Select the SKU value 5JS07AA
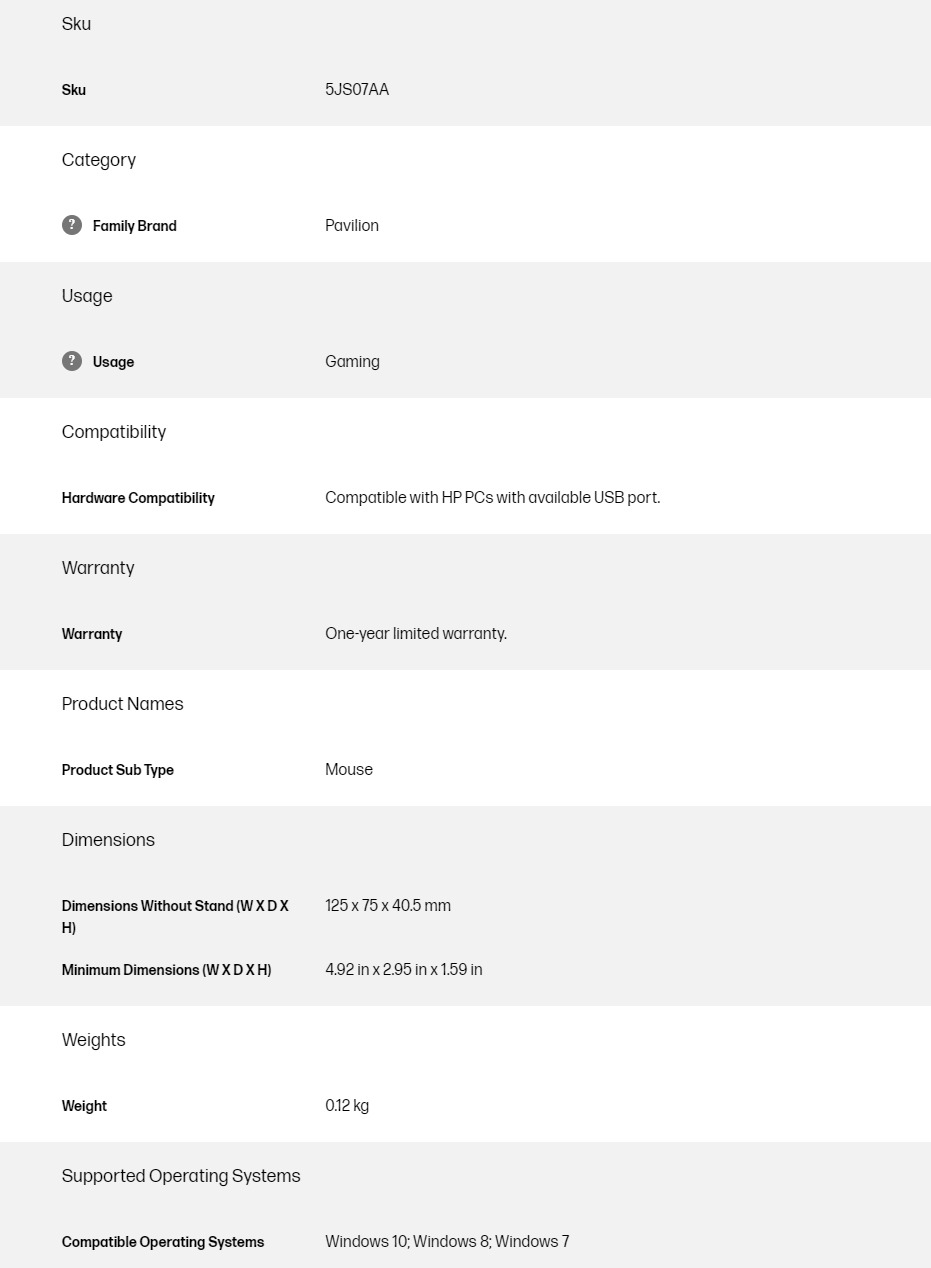Screen dimensions: 931x1268 (357, 90)
